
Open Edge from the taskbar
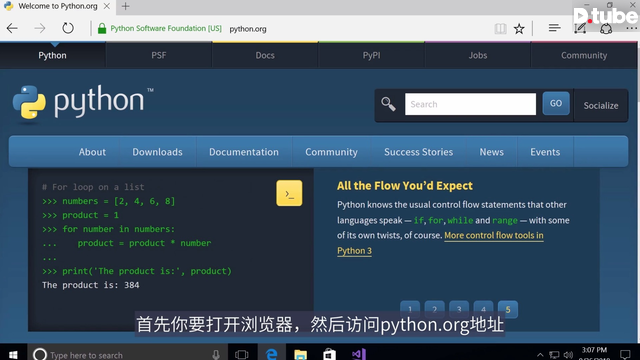pos(271,354)
